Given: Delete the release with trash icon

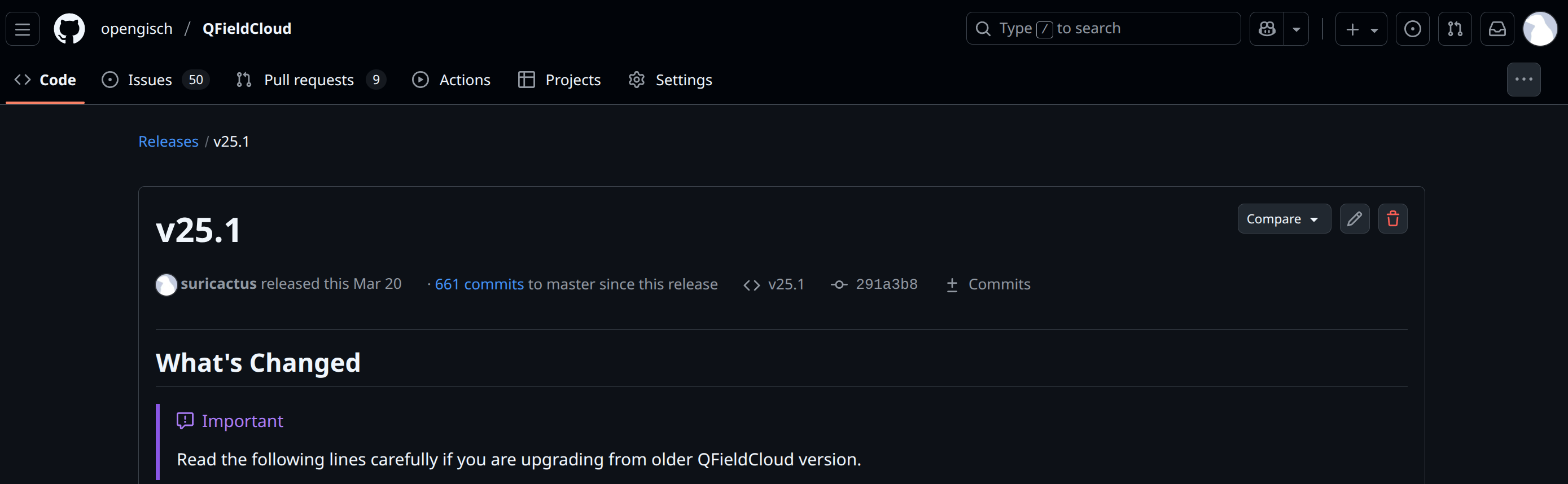Looking at the screenshot, I should point(1392,219).
